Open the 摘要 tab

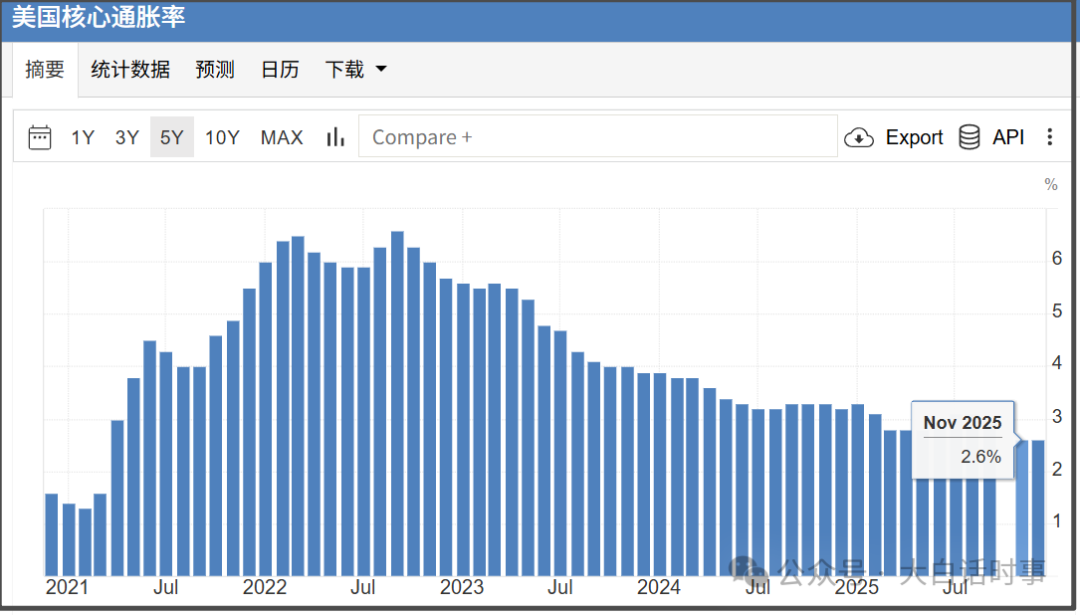45,70
